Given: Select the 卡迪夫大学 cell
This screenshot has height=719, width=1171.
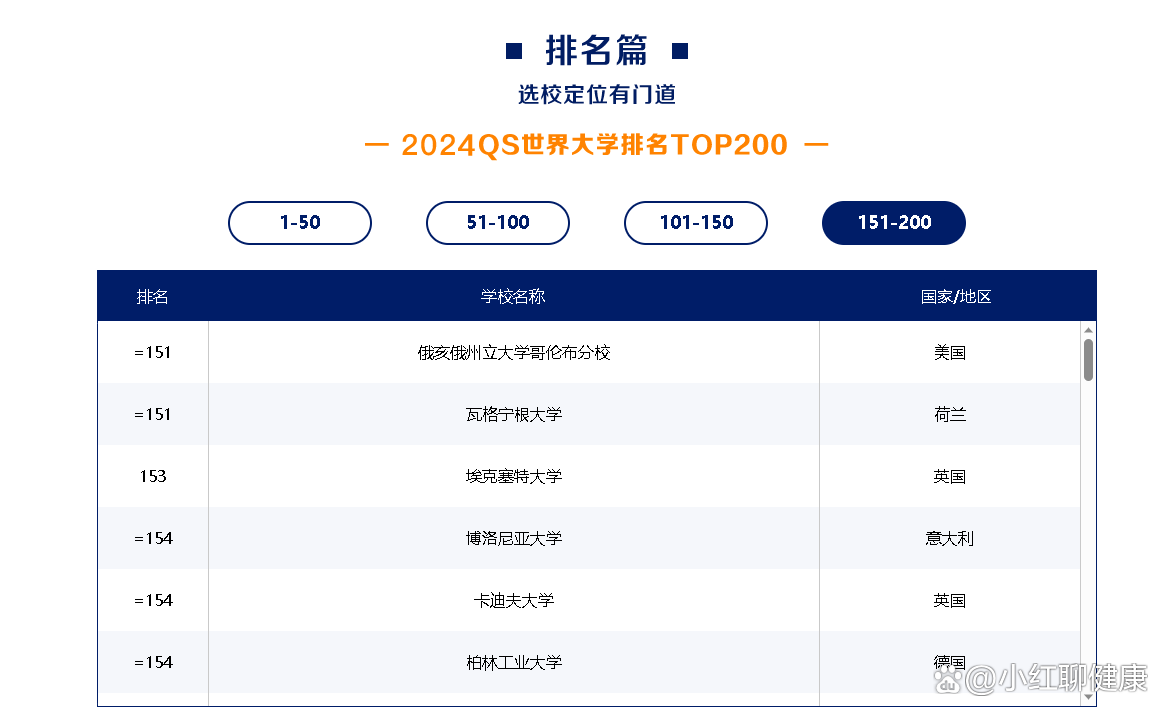Looking at the screenshot, I should pos(514,600).
